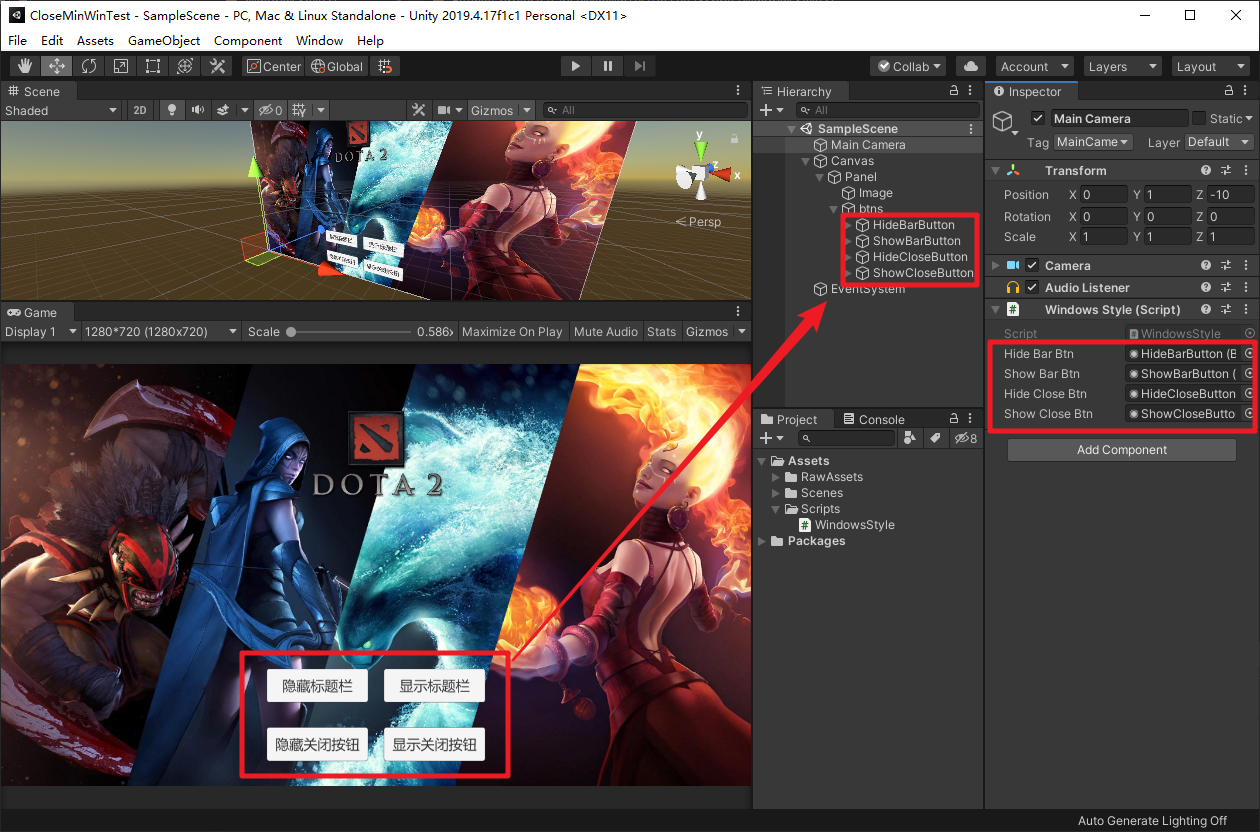
Task: Uncheck Main Camera active checkbox
Action: point(1038,118)
